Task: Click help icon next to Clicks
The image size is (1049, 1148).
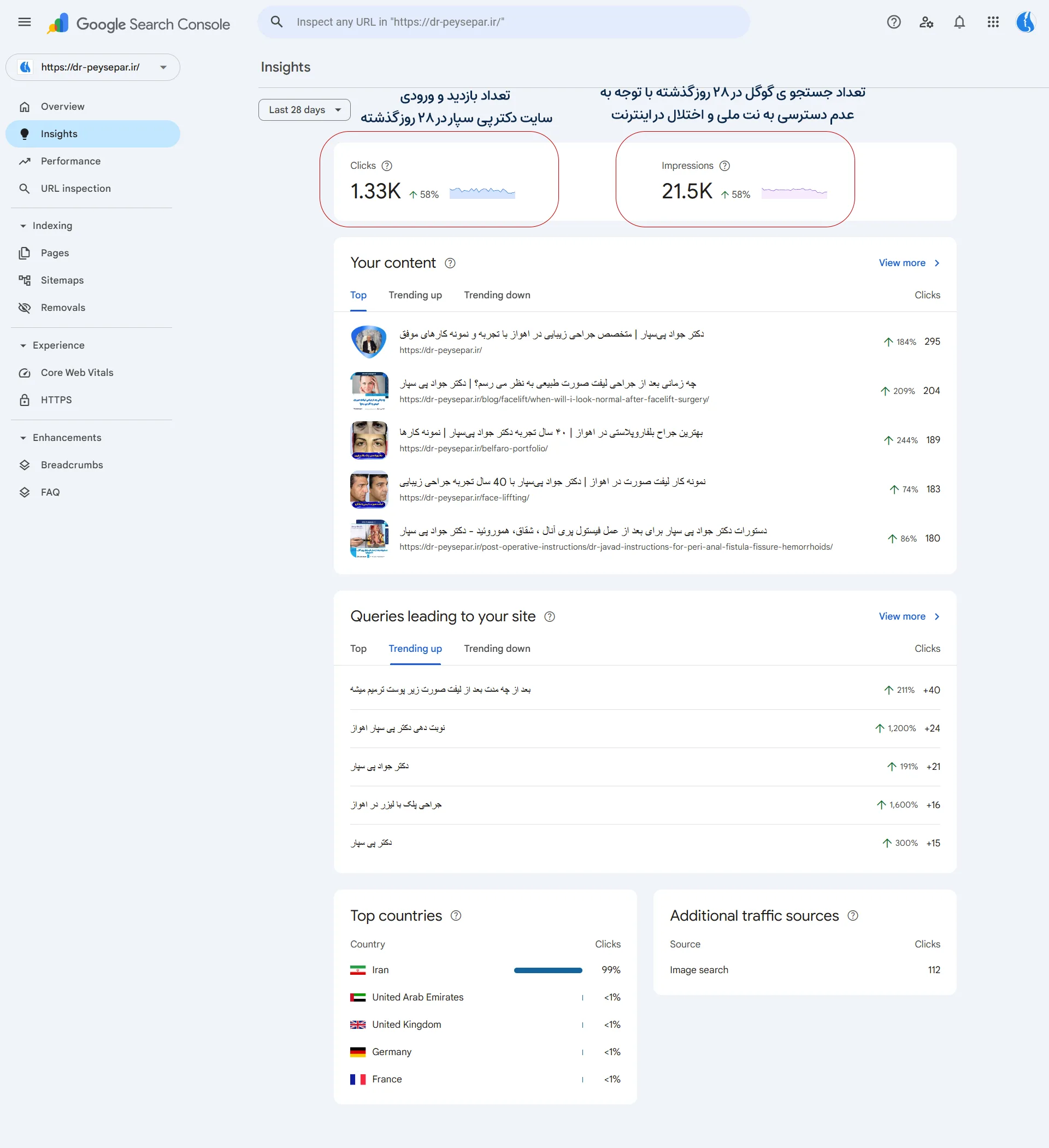Action: (387, 166)
